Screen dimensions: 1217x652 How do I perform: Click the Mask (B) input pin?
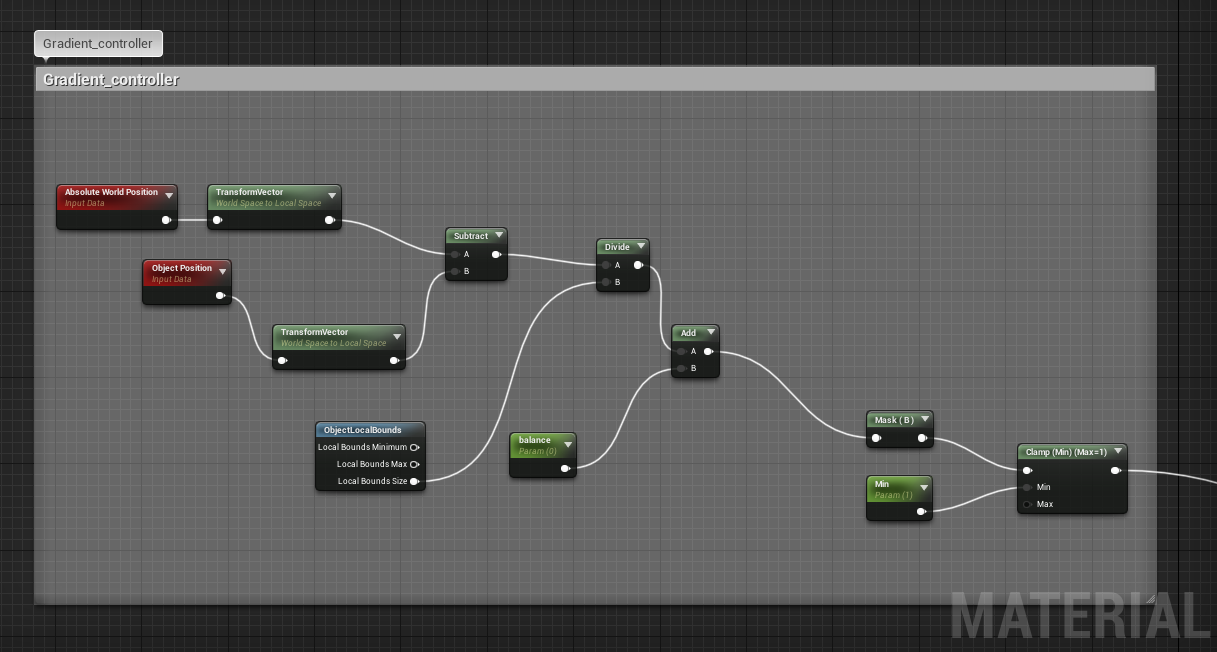pyautogui.click(x=877, y=438)
